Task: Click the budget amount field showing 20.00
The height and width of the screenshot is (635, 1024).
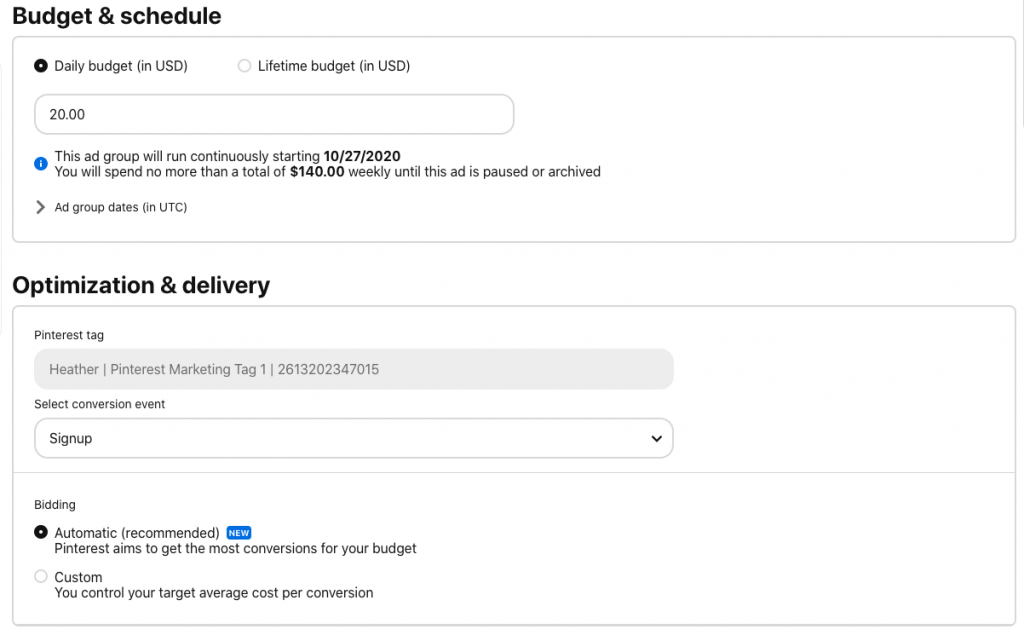Action: pos(273,115)
